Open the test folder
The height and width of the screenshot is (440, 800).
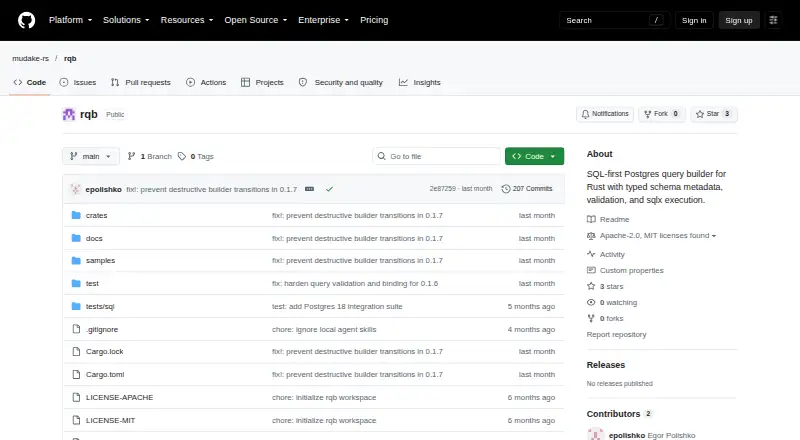[92, 283]
